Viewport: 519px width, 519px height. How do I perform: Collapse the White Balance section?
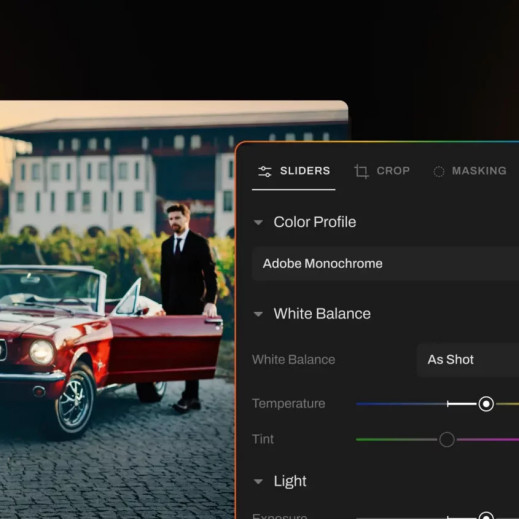(x=258, y=314)
